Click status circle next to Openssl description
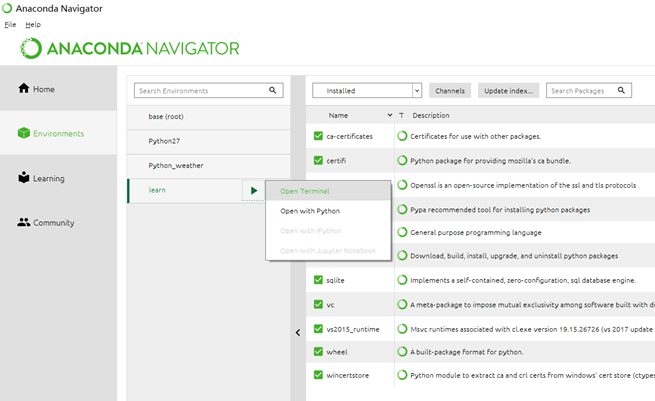The width and height of the screenshot is (655, 401). point(402,185)
